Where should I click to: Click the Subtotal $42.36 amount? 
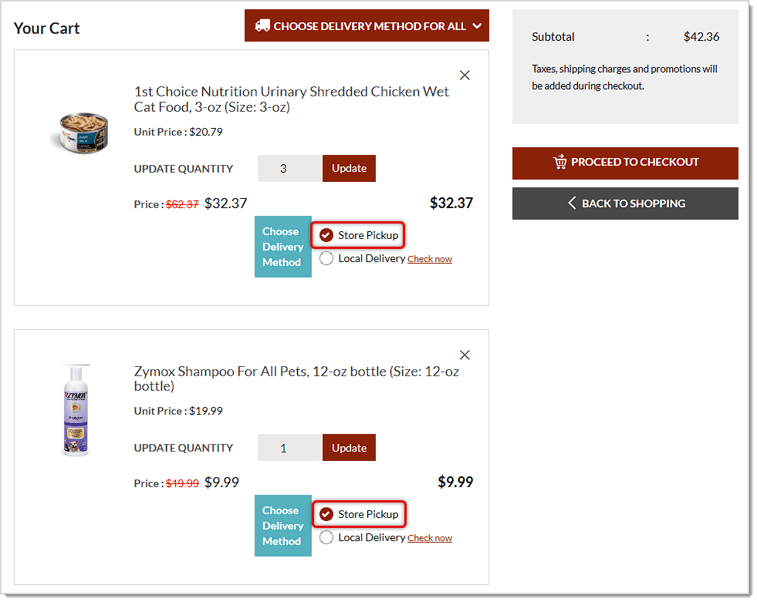click(x=701, y=37)
